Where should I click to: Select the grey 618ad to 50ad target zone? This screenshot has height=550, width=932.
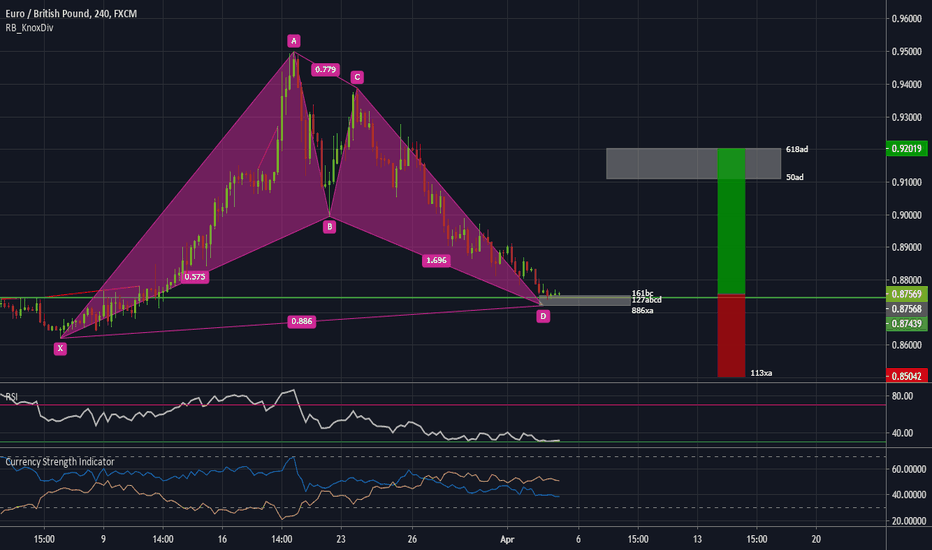pyautogui.click(x=693, y=164)
